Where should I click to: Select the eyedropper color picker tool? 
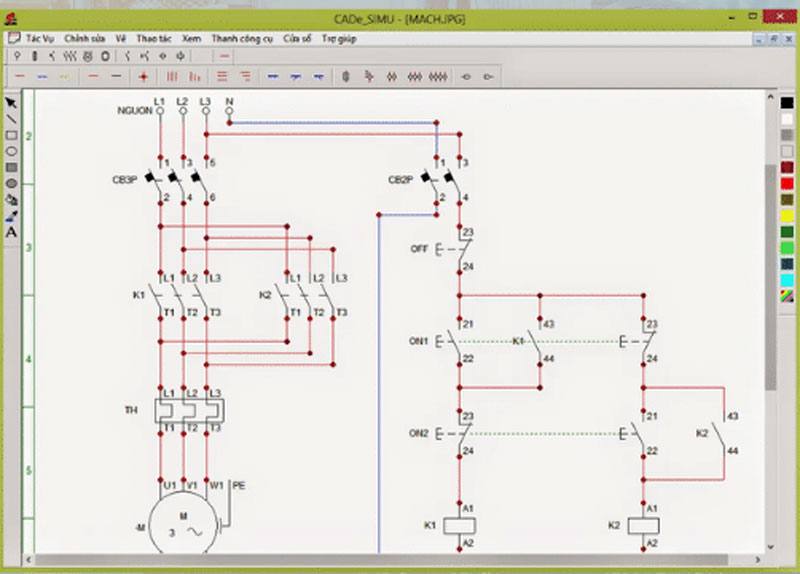(x=11, y=216)
